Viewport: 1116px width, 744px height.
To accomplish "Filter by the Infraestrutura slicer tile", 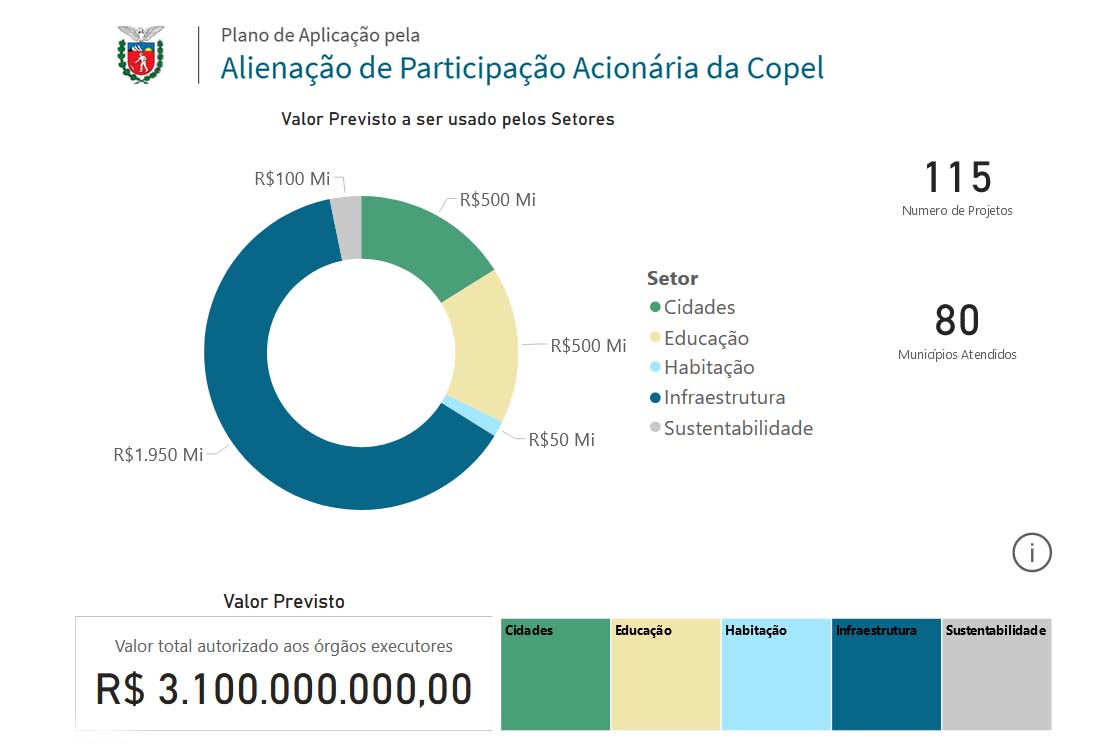I will click(x=886, y=675).
